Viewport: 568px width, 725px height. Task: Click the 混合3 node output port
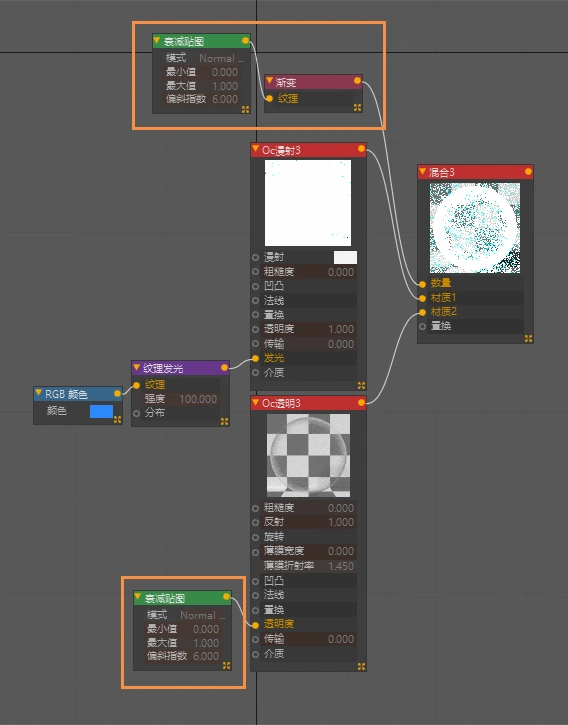[528, 172]
